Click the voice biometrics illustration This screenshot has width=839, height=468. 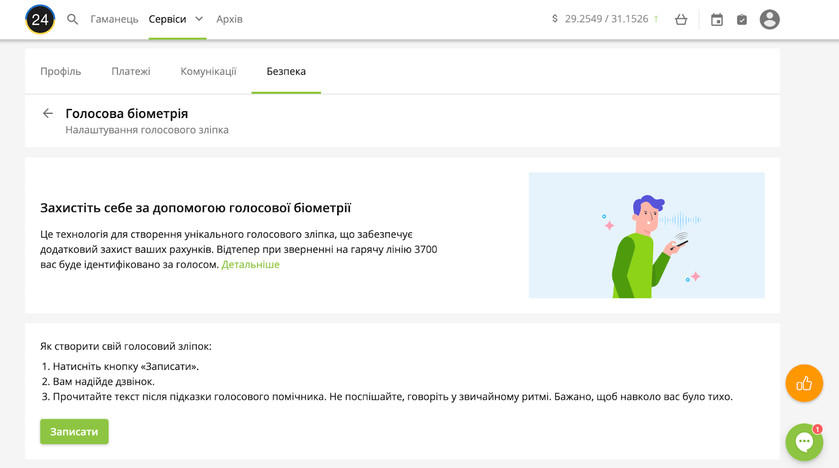(x=646, y=235)
